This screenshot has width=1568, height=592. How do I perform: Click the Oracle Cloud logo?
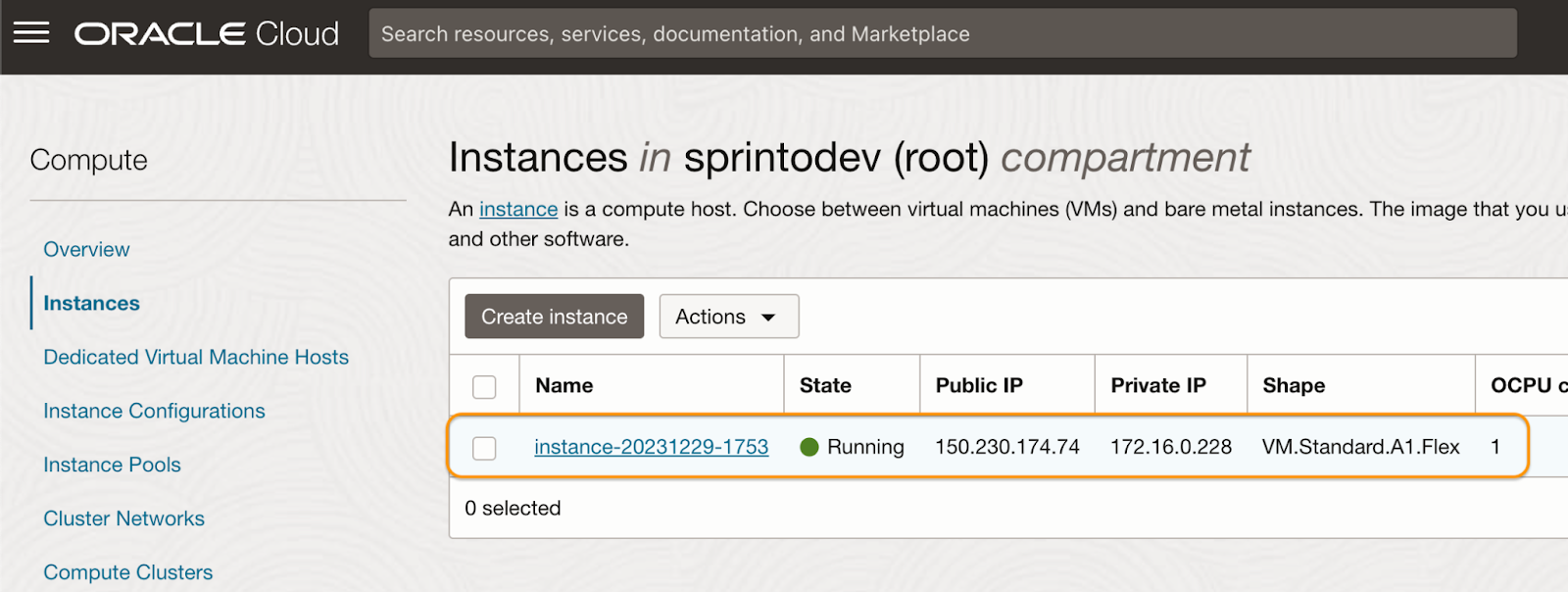(x=207, y=34)
